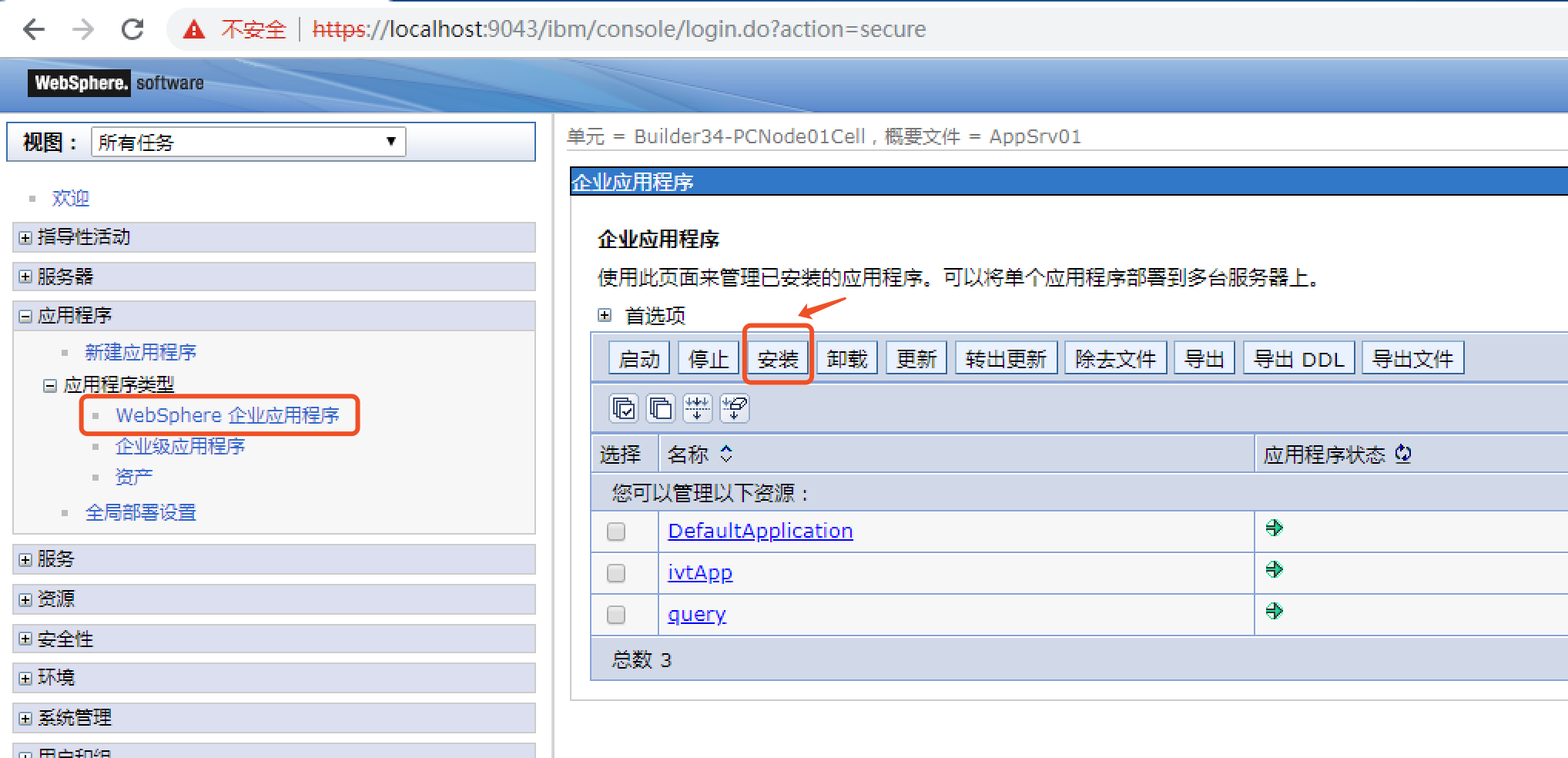Click the 选择 column header
Screen dimensions: 1568x758
pyautogui.click(x=621, y=454)
